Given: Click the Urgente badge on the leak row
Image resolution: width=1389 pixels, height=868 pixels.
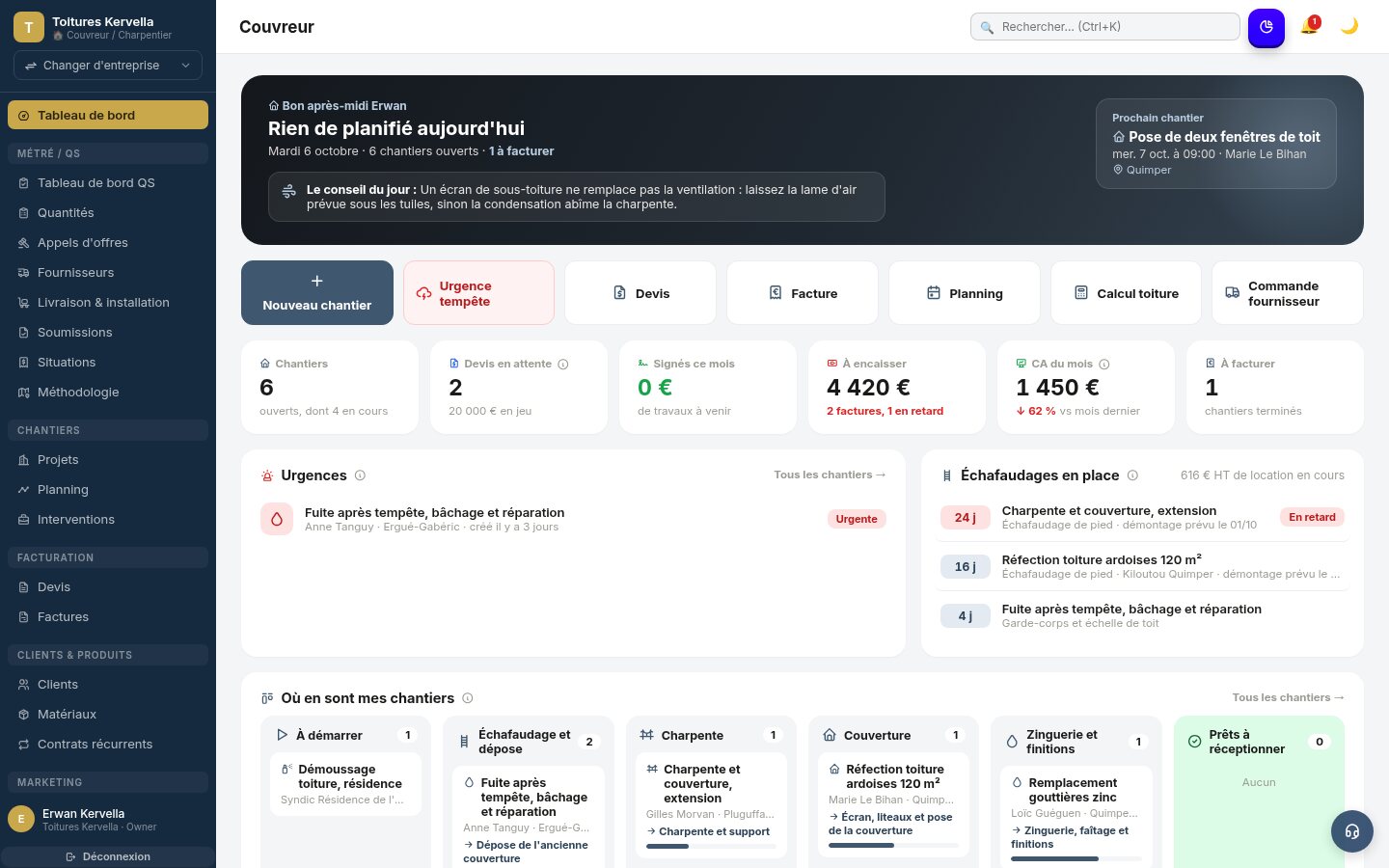Looking at the screenshot, I should pos(857,519).
